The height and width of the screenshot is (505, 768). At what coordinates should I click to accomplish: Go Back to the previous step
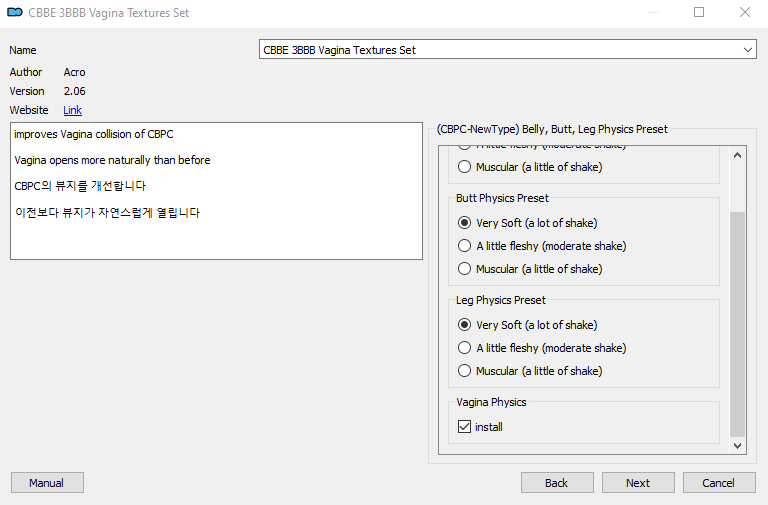point(557,483)
